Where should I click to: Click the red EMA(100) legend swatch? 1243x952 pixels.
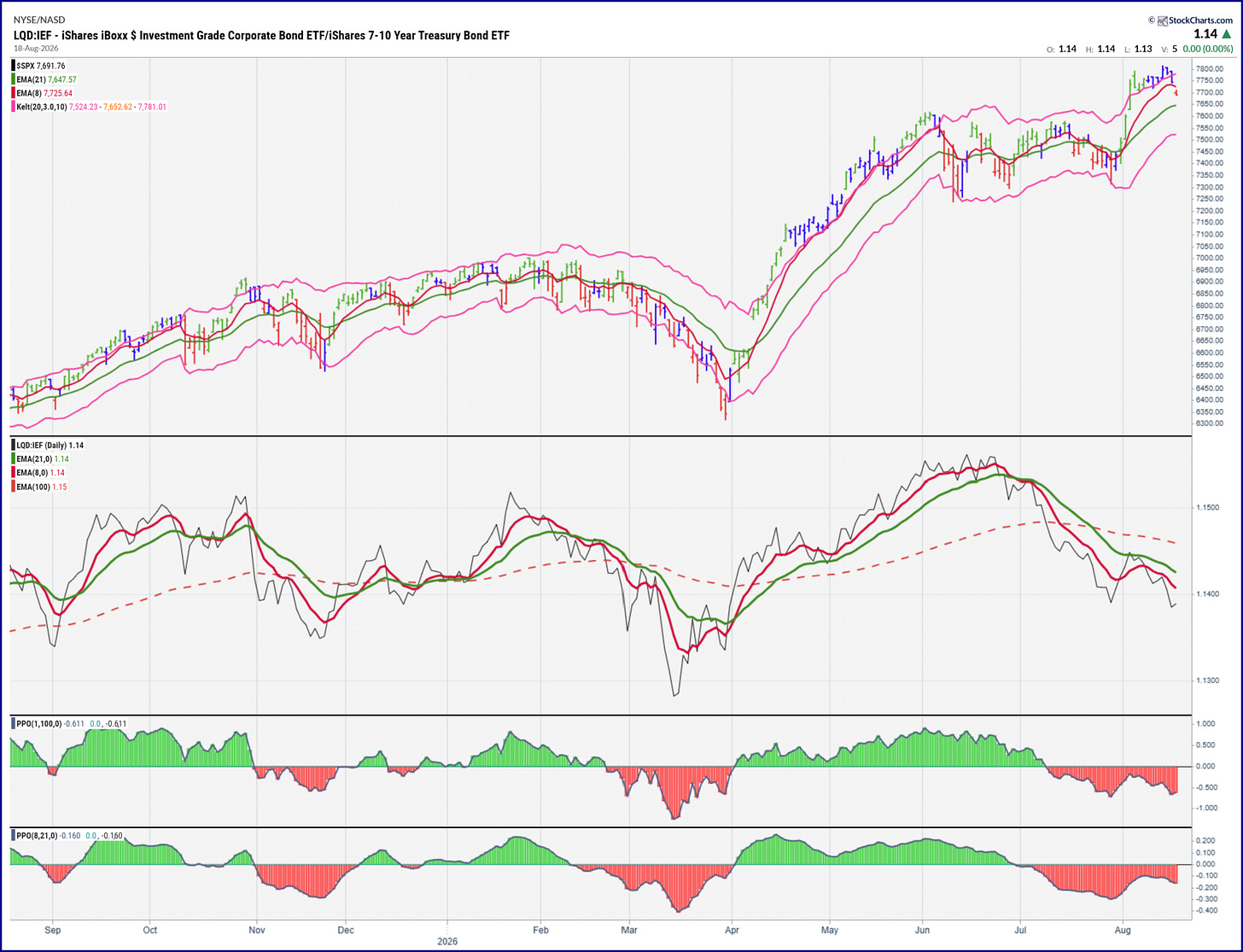point(13,487)
